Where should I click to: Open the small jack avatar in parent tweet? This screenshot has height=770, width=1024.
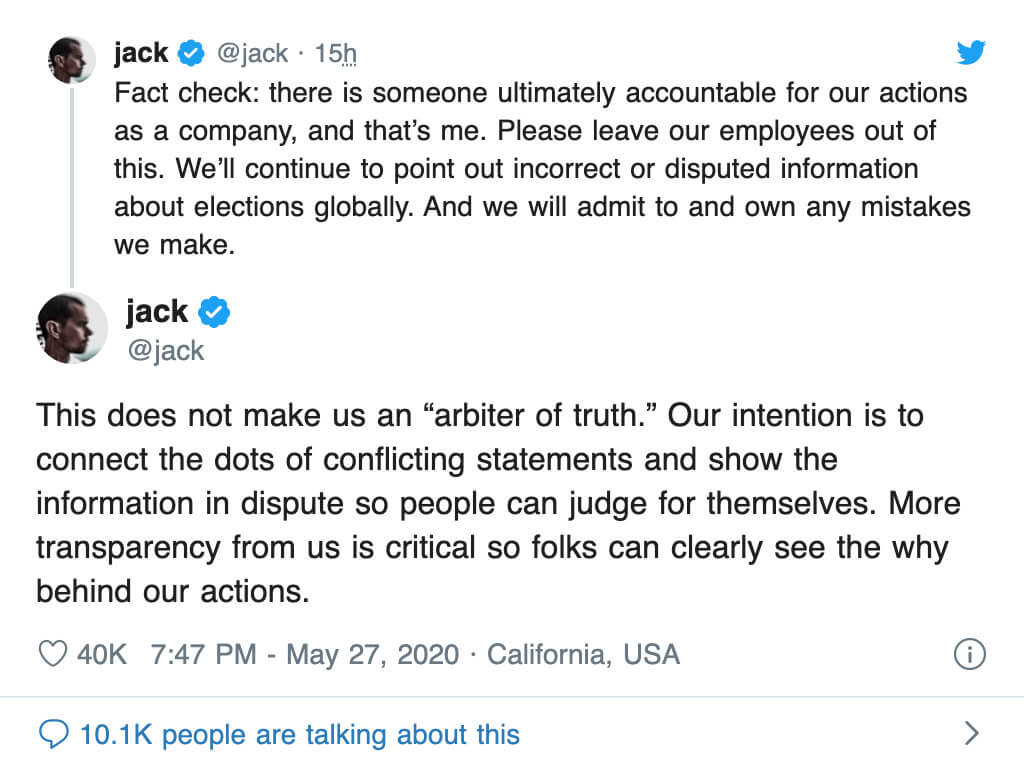coord(72,60)
